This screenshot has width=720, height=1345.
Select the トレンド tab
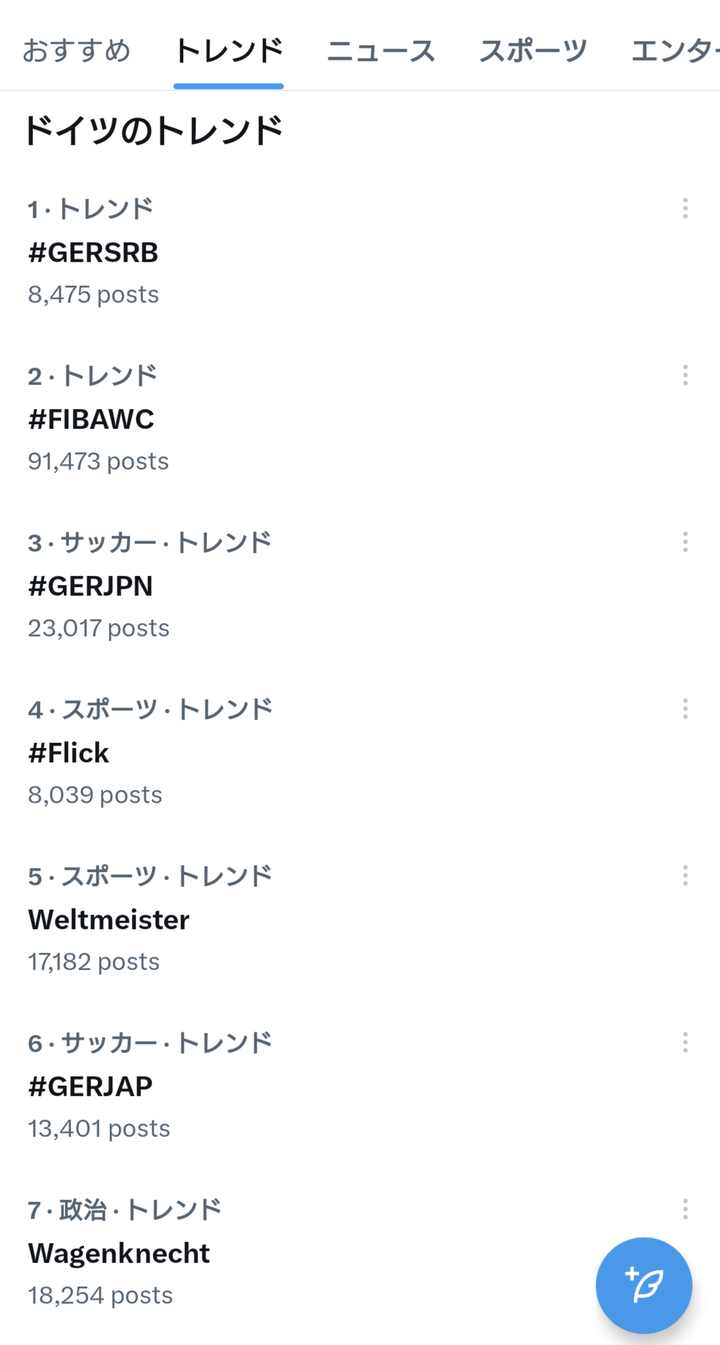(228, 50)
